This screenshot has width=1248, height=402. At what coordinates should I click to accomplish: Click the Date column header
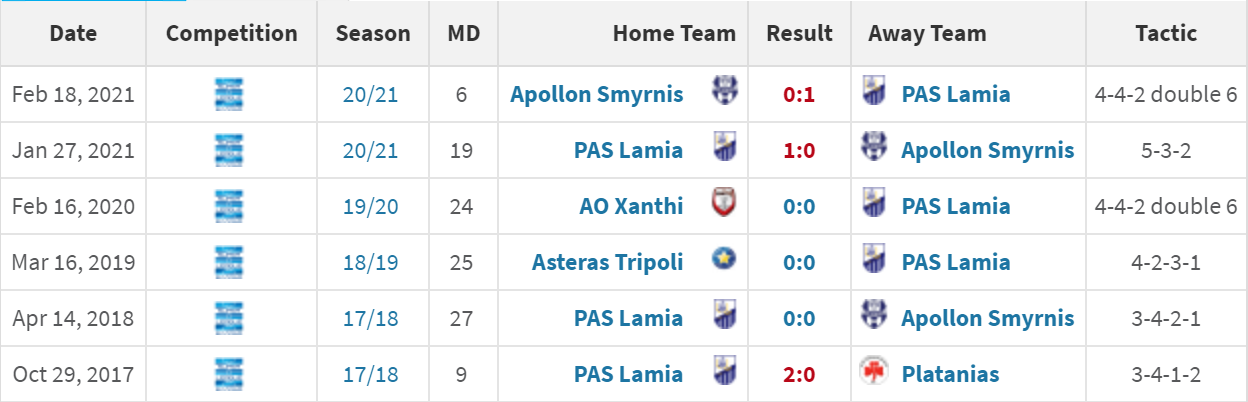[x=73, y=33]
